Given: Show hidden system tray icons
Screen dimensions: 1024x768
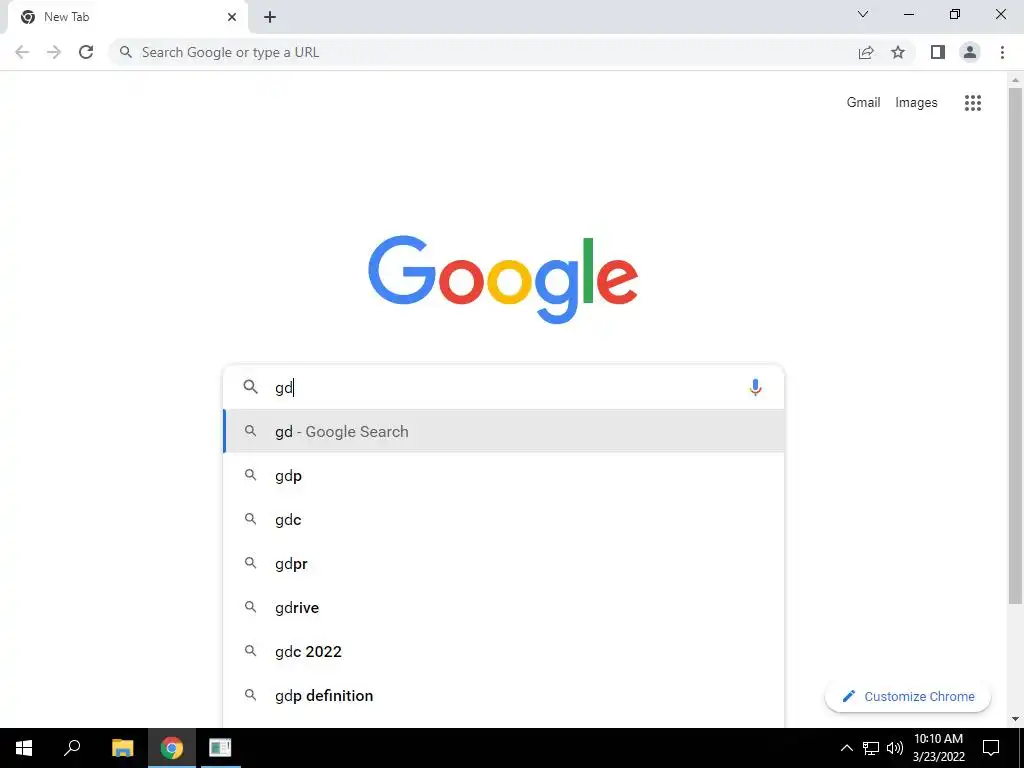Looking at the screenshot, I should (846, 748).
